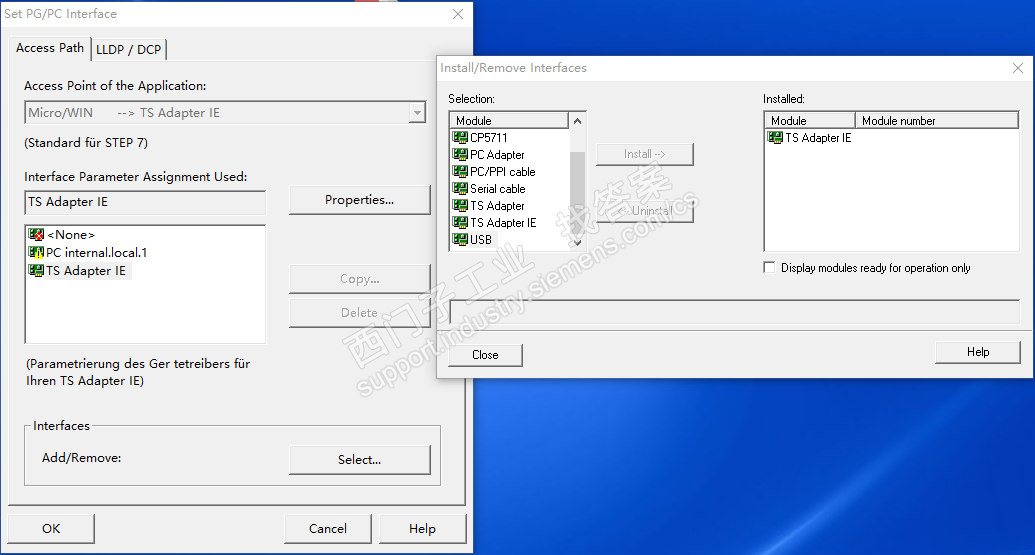Viewport: 1035px width, 555px height.
Task: Switch to the LLDP / DCP tab
Action: point(129,49)
